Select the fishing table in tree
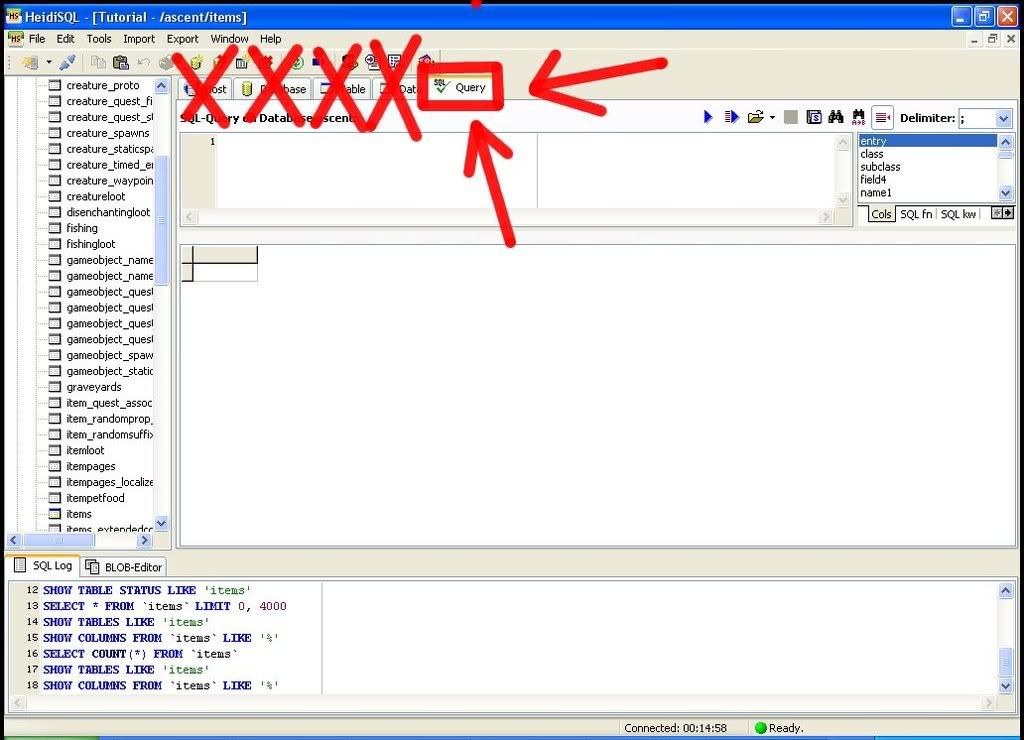The height and width of the screenshot is (740, 1024). [82, 228]
